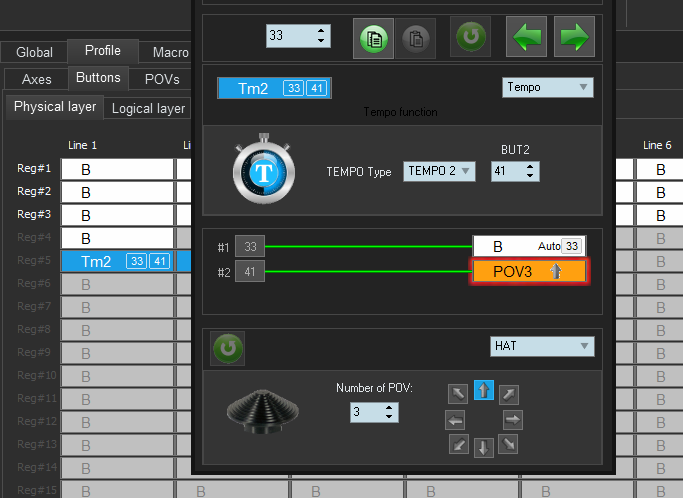Screen dimensions: 683x498
Task: Click the black hat switch image
Action: coord(263,411)
